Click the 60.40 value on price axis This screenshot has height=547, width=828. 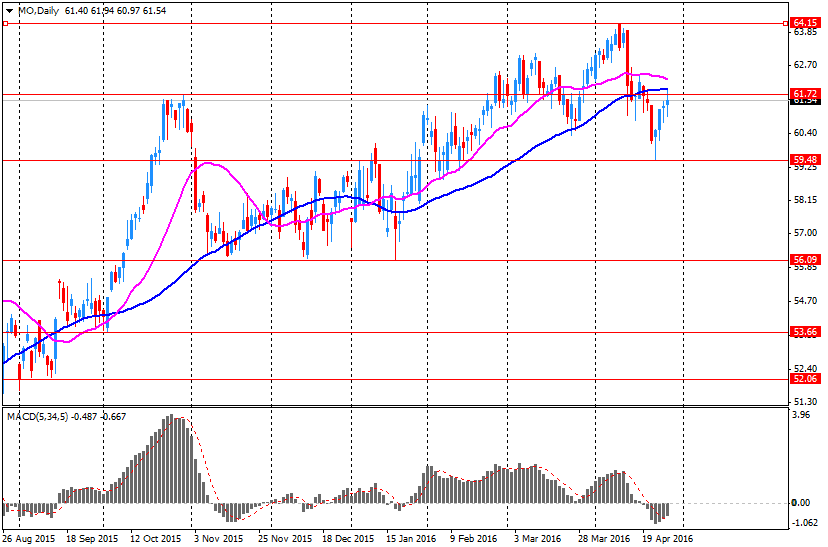805,133
